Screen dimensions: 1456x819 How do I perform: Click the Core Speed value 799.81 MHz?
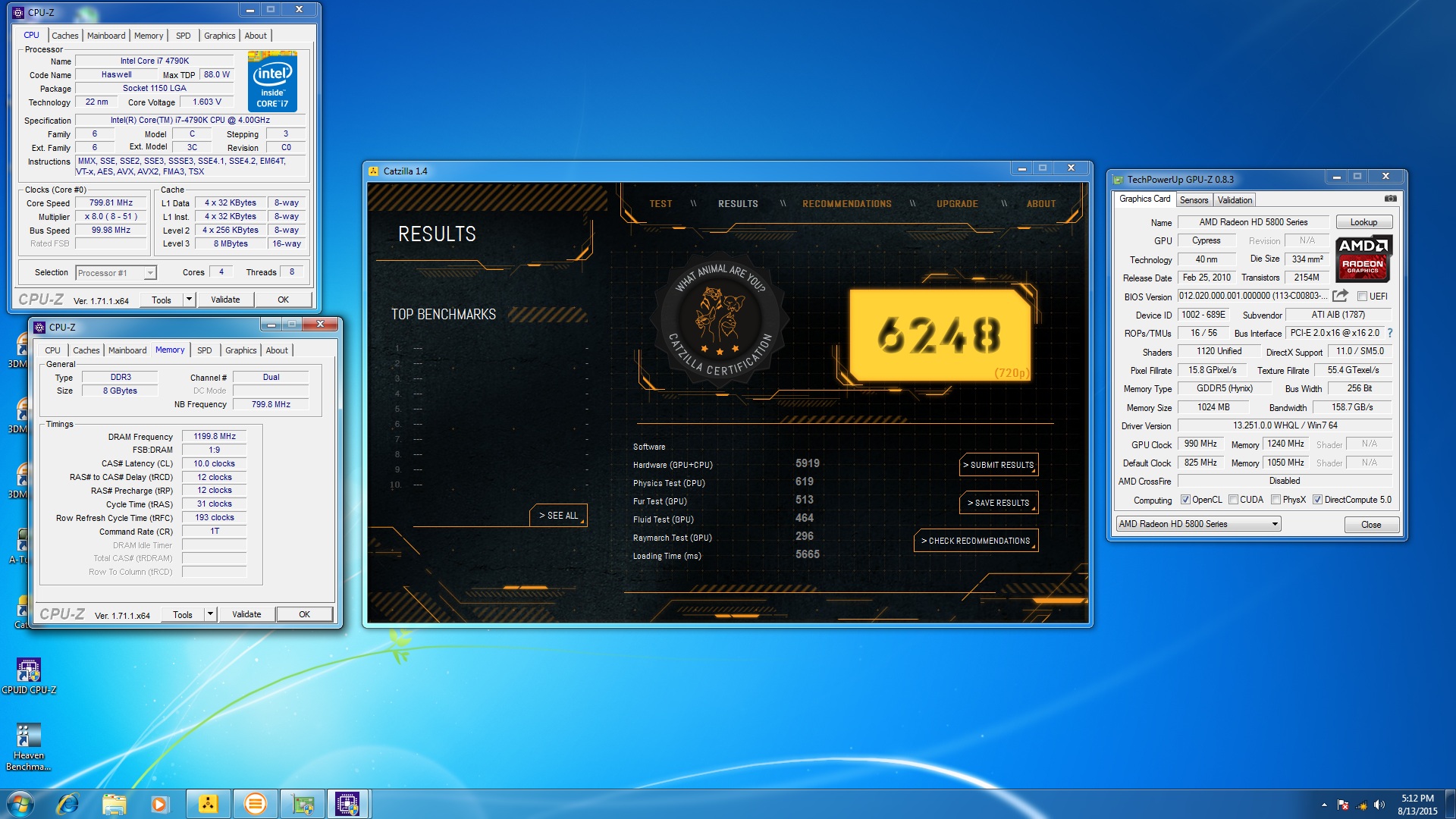click(111, 202)
